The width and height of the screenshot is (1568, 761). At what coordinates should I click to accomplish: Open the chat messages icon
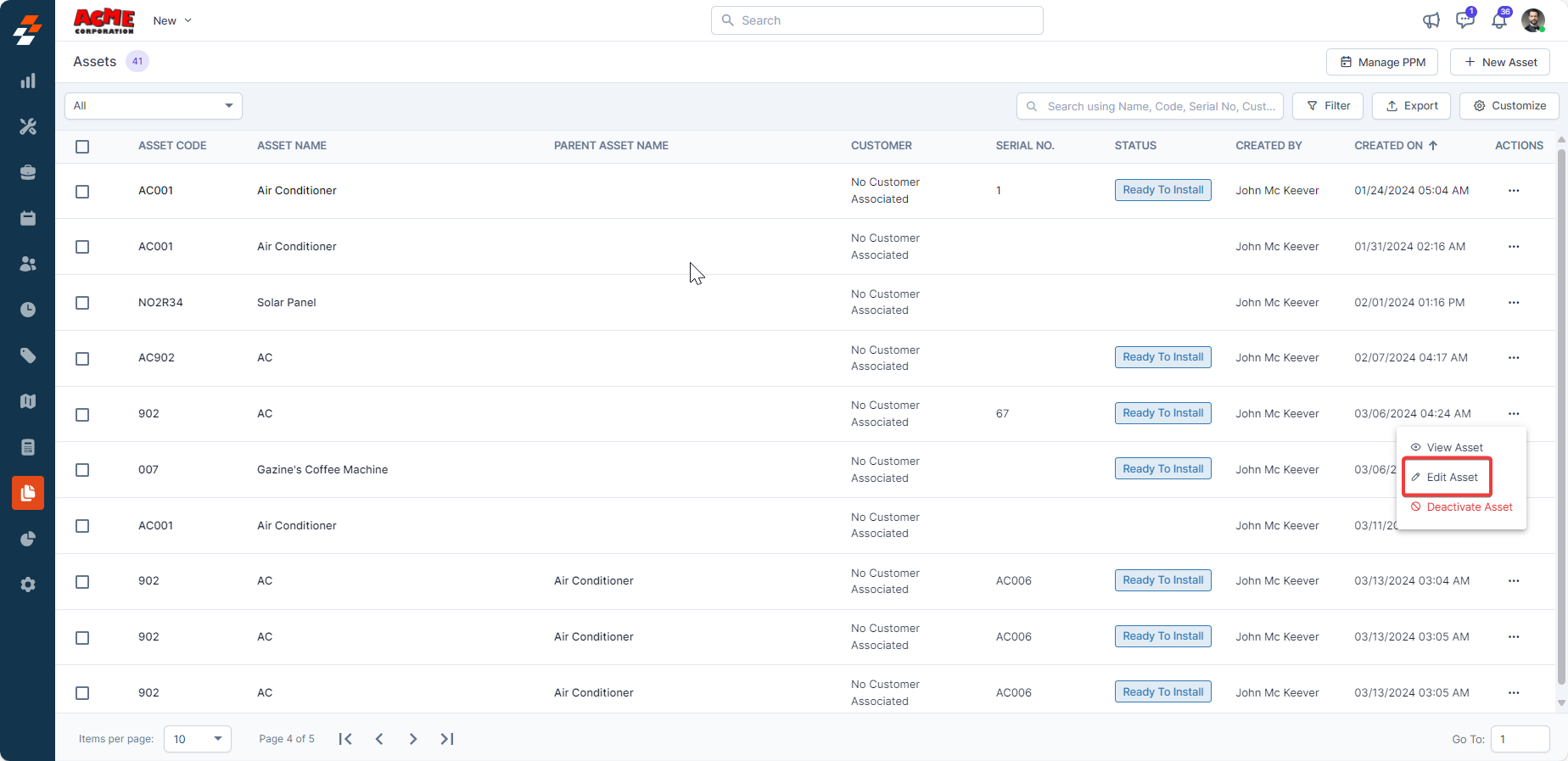point(1464,20)
